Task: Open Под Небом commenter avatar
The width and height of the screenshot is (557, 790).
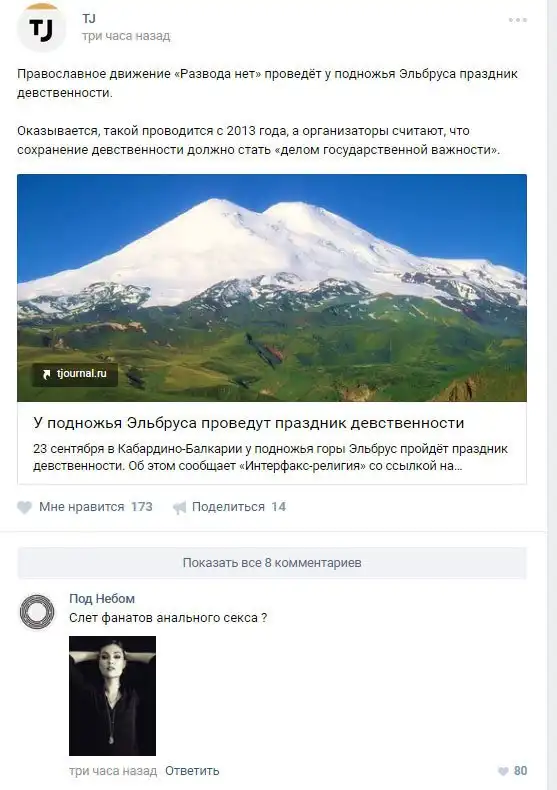Action: tap(37, 612)
